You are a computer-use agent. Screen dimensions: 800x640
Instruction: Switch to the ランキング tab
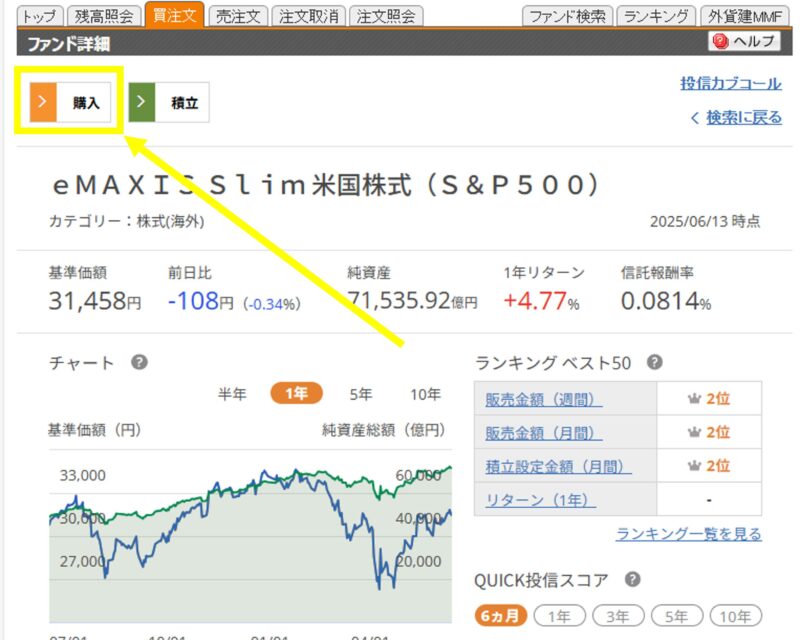pos(656,16)
